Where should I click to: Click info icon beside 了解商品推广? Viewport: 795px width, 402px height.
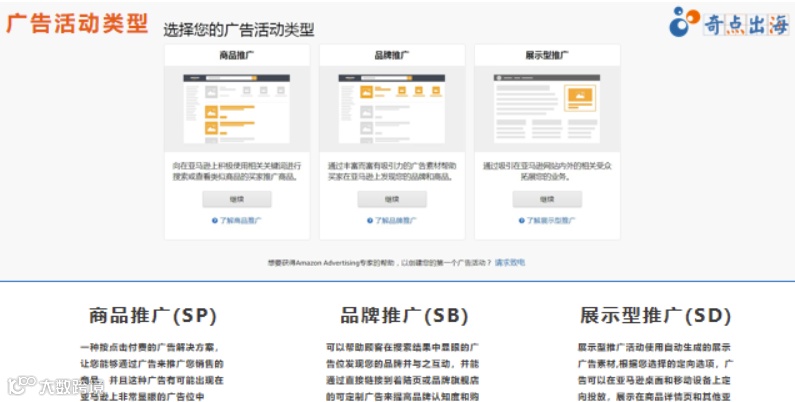(214, 221)
